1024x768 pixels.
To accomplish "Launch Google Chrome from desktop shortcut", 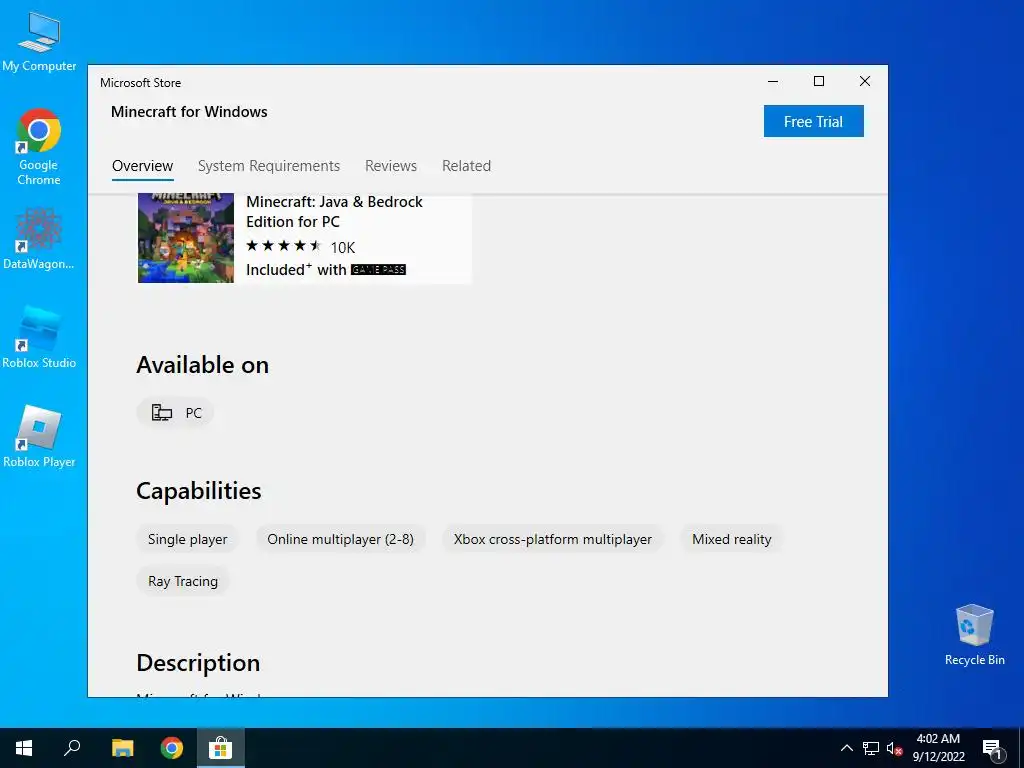I will click(39, 147).
